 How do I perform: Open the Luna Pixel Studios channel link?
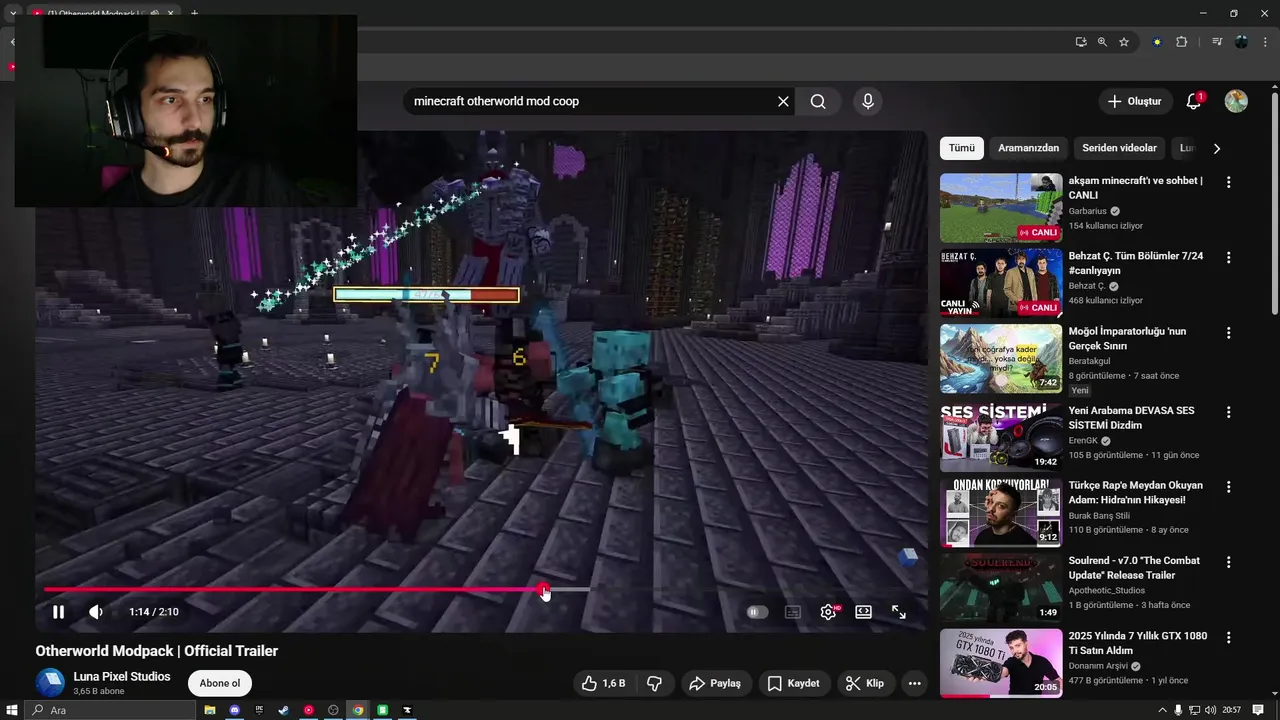point(122,676)
